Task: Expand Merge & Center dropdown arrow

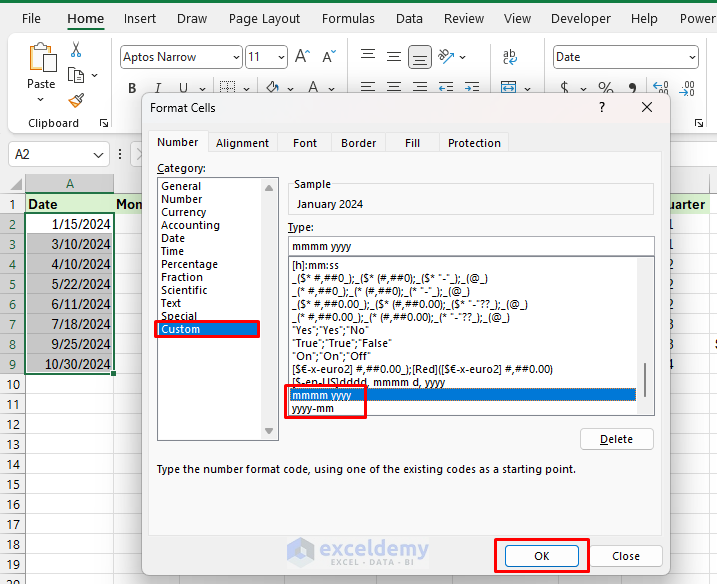Action: pos(527,89)
